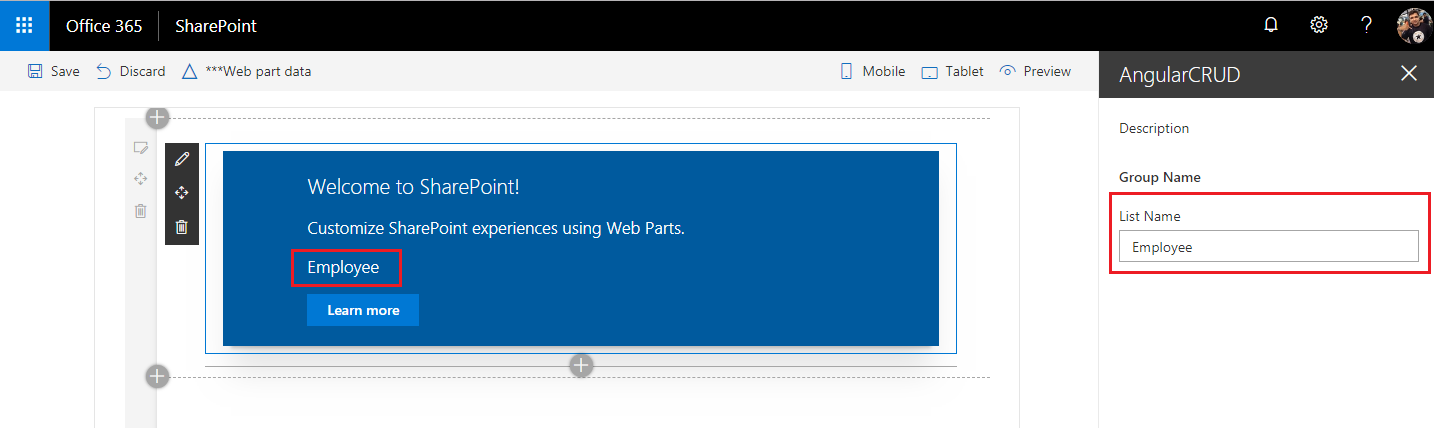Save the page
This screenshot has width=1434, height=428.
click(54, 71)
